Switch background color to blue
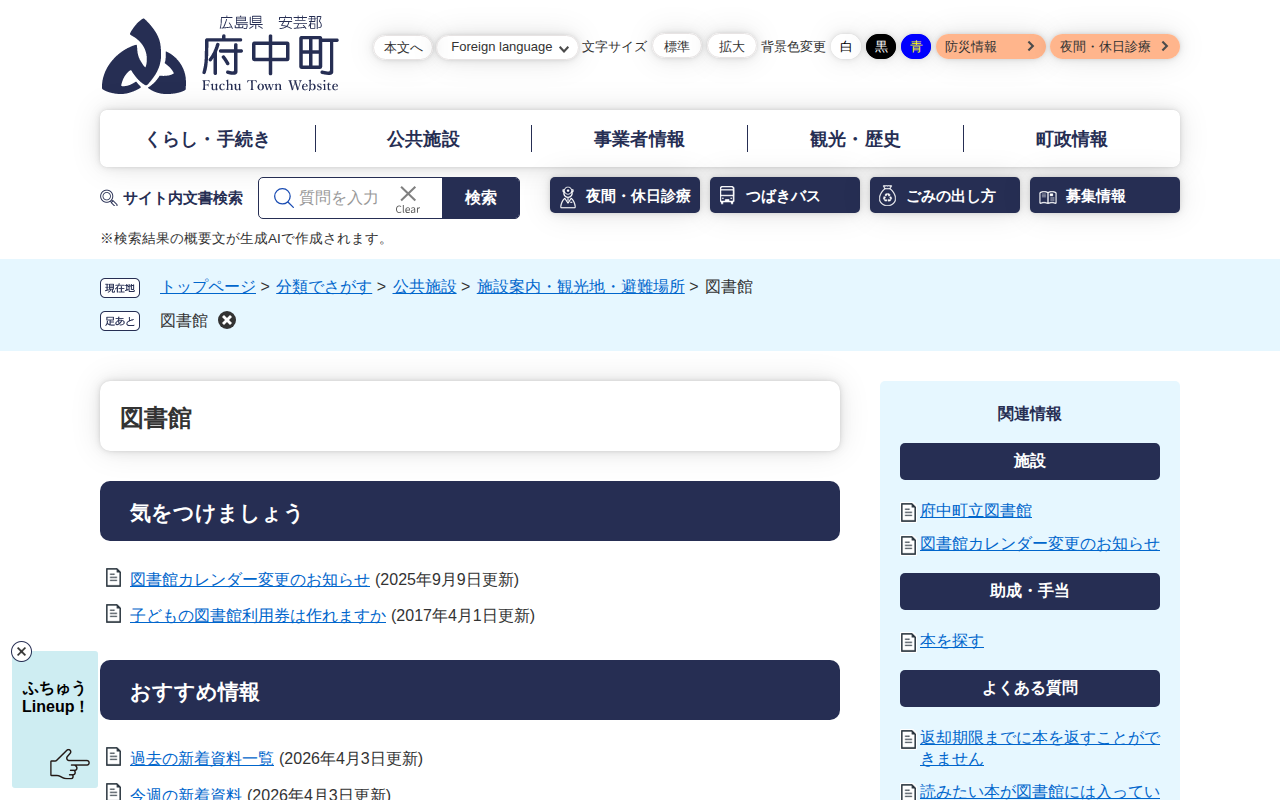The image size is (1280, 800). click(x=916, y=47)
